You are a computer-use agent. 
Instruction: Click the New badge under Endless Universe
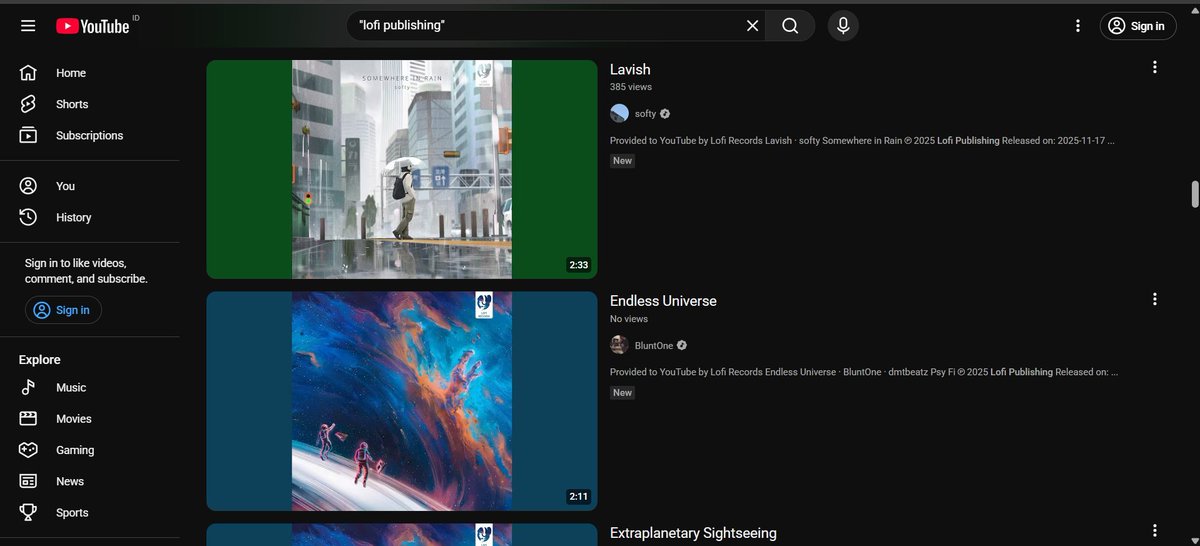point(623,393)
